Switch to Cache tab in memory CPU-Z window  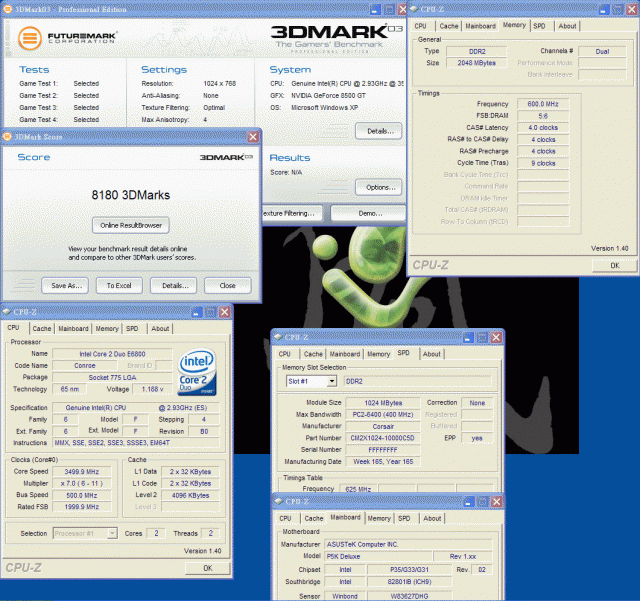click(449, 26)
